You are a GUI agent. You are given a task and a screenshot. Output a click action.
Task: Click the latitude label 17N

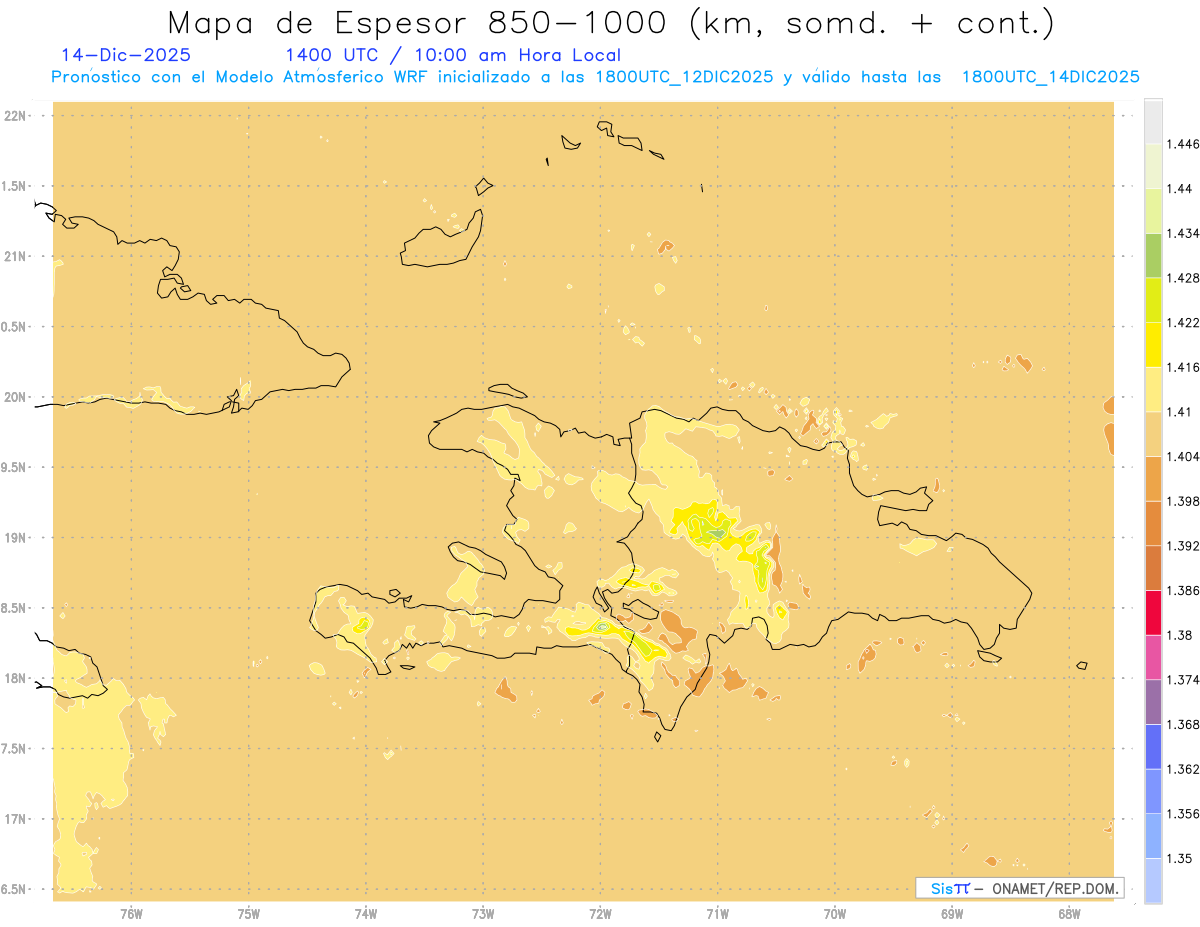pyautogui.click(x=15, y=819)
